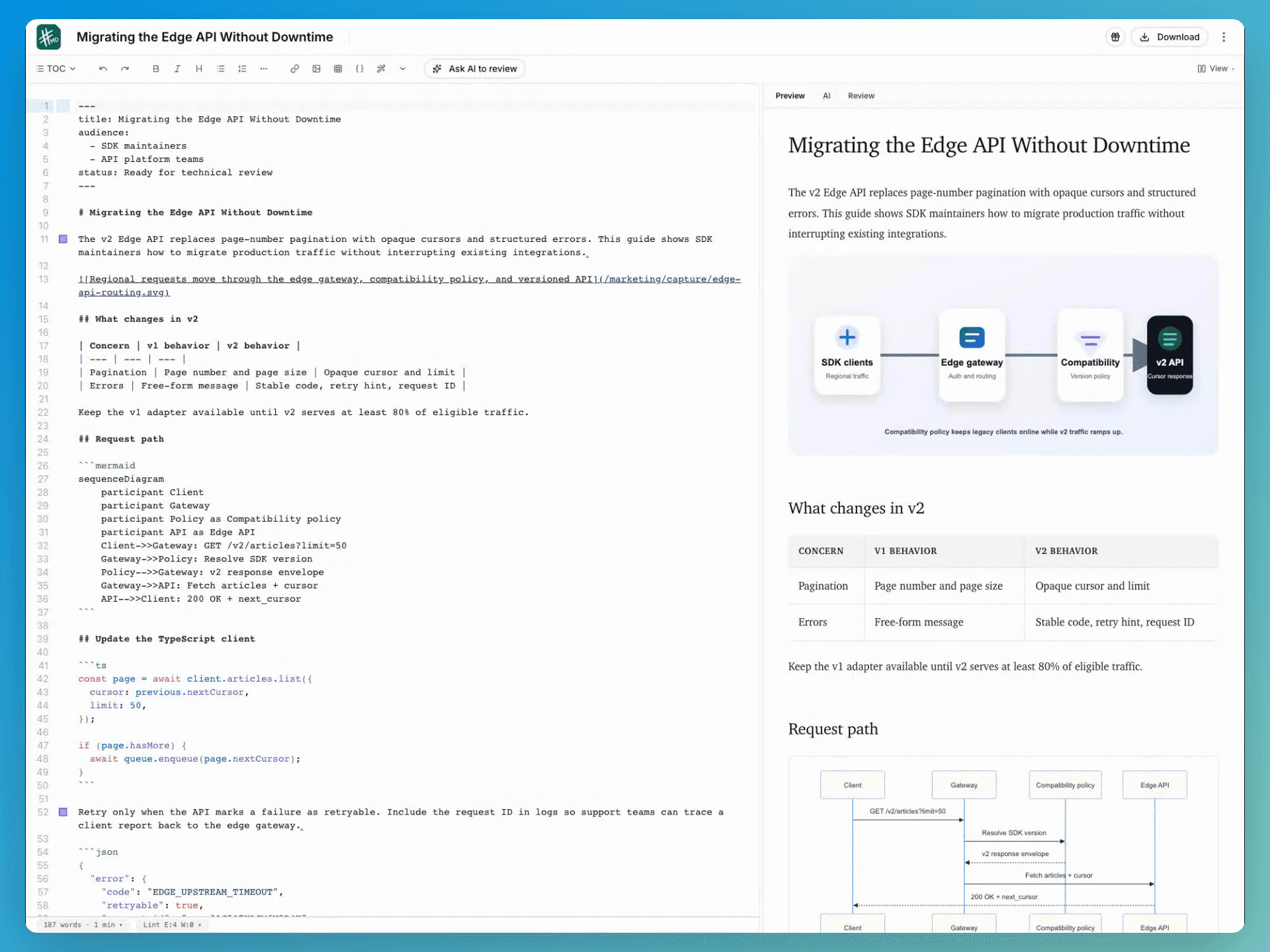This screenshot has width=1270, height=952.
Task: Click the '## What changes in v2' heading line
Action: click(x=138, y=319)
